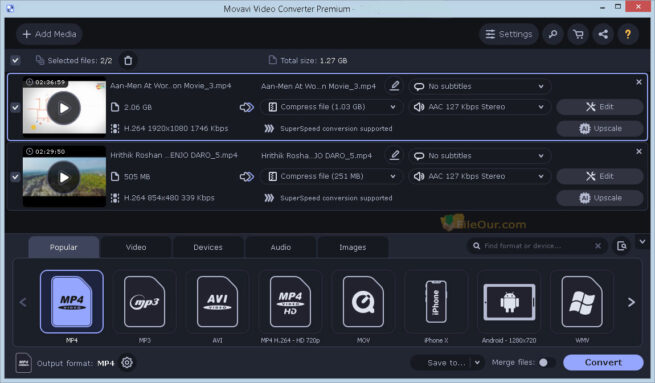The image size is (655, 383).
Task: Click conversion arrow icon for Hrithik Roshan file
Action: (x=246, y=177)
